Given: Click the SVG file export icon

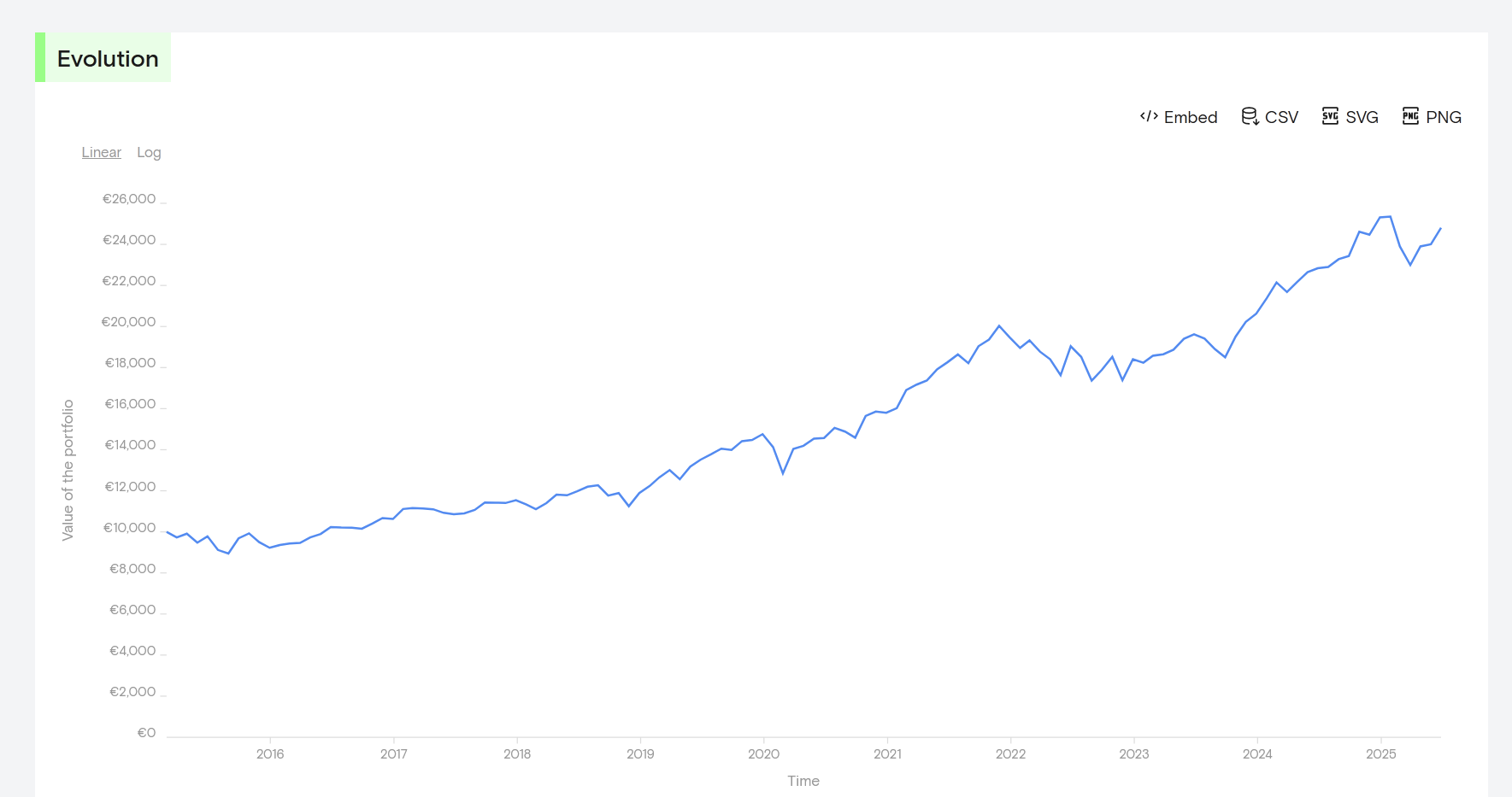Looking at the screenshot, I should pyautogui.click(x=1330, y=116).
